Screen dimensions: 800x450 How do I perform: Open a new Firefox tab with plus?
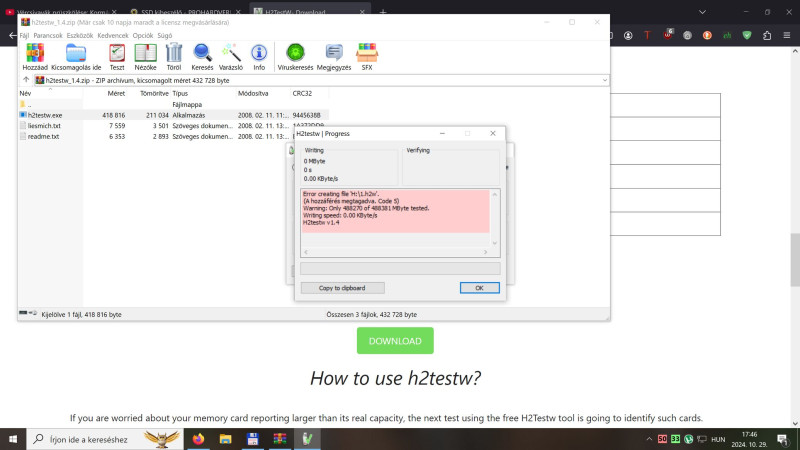tap(383, 12)
